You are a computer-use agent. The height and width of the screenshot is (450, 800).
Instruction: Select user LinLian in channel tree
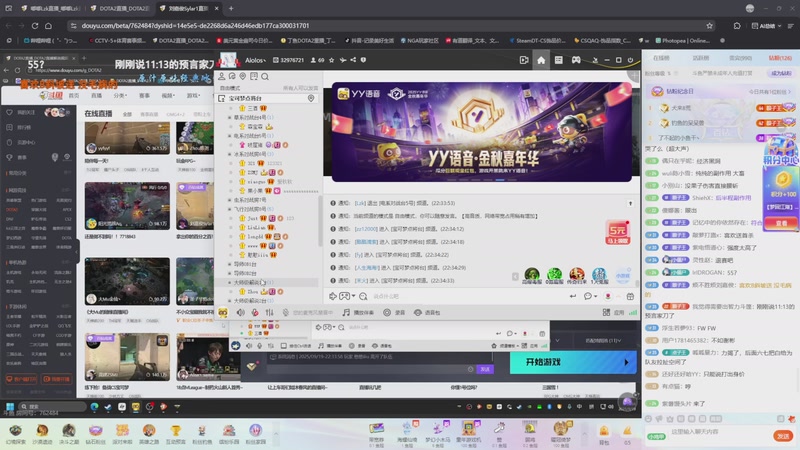pos(256,228)
